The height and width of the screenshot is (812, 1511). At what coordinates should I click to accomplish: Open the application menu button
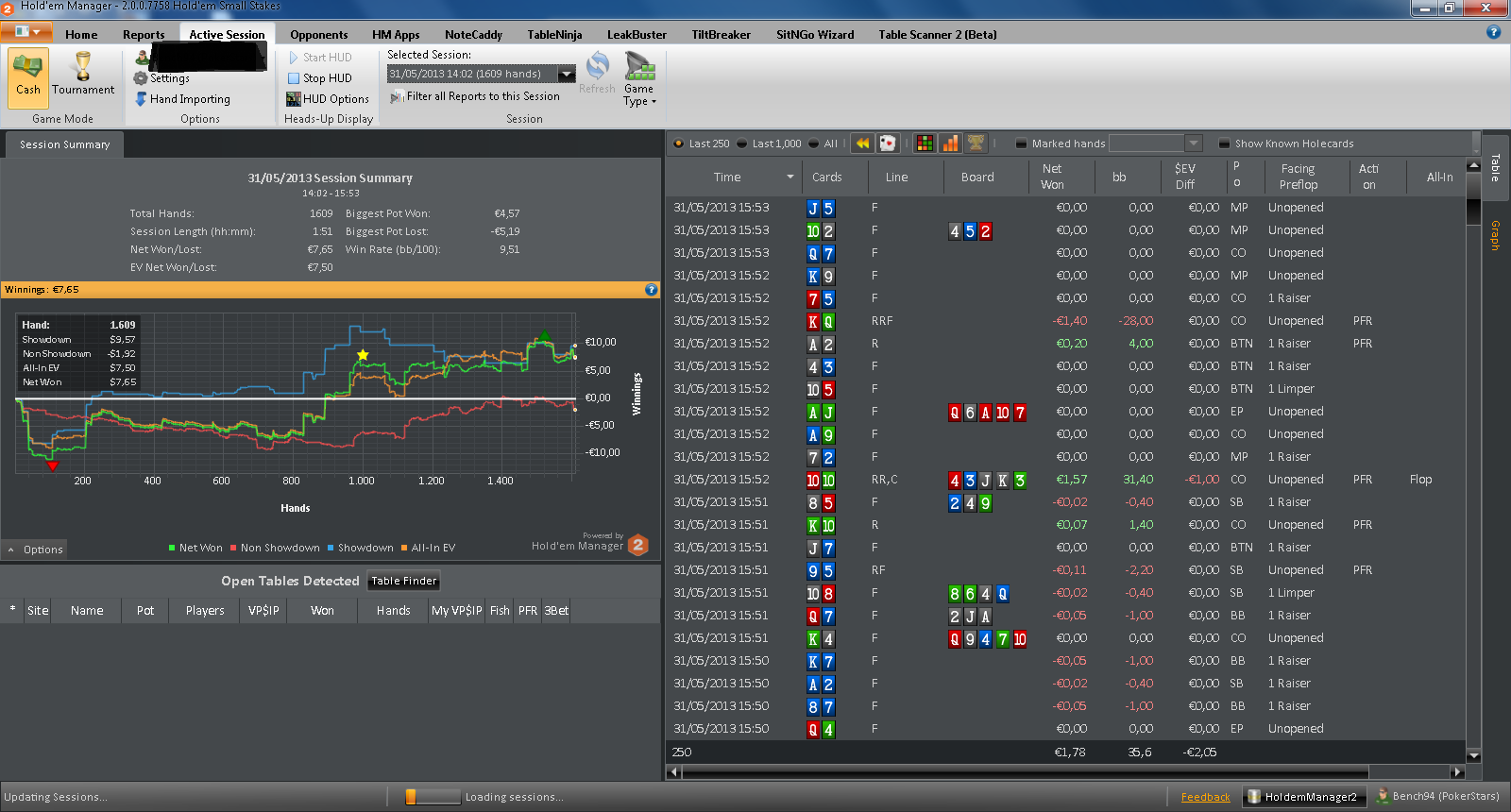(26, 32)
